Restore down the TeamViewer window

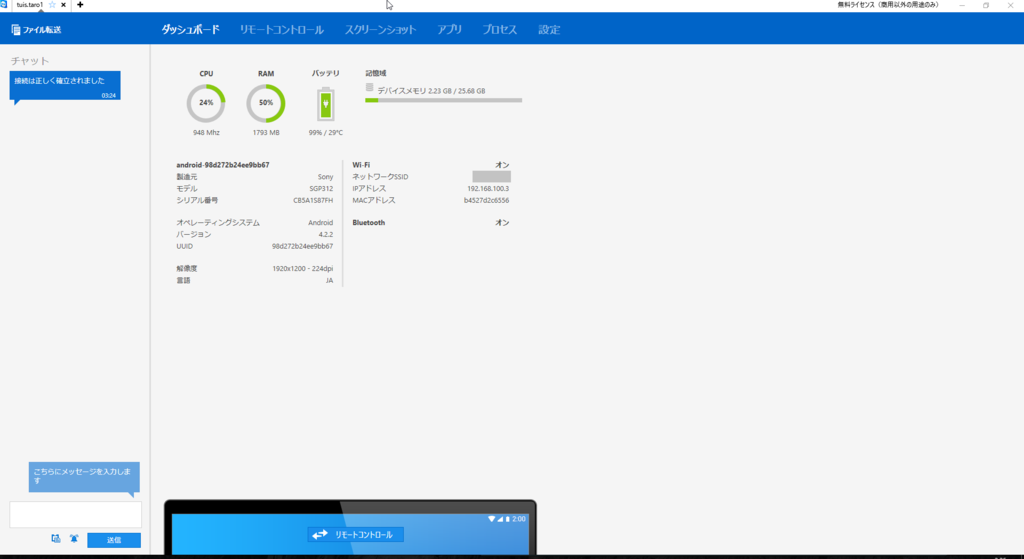tap(986, 5)
